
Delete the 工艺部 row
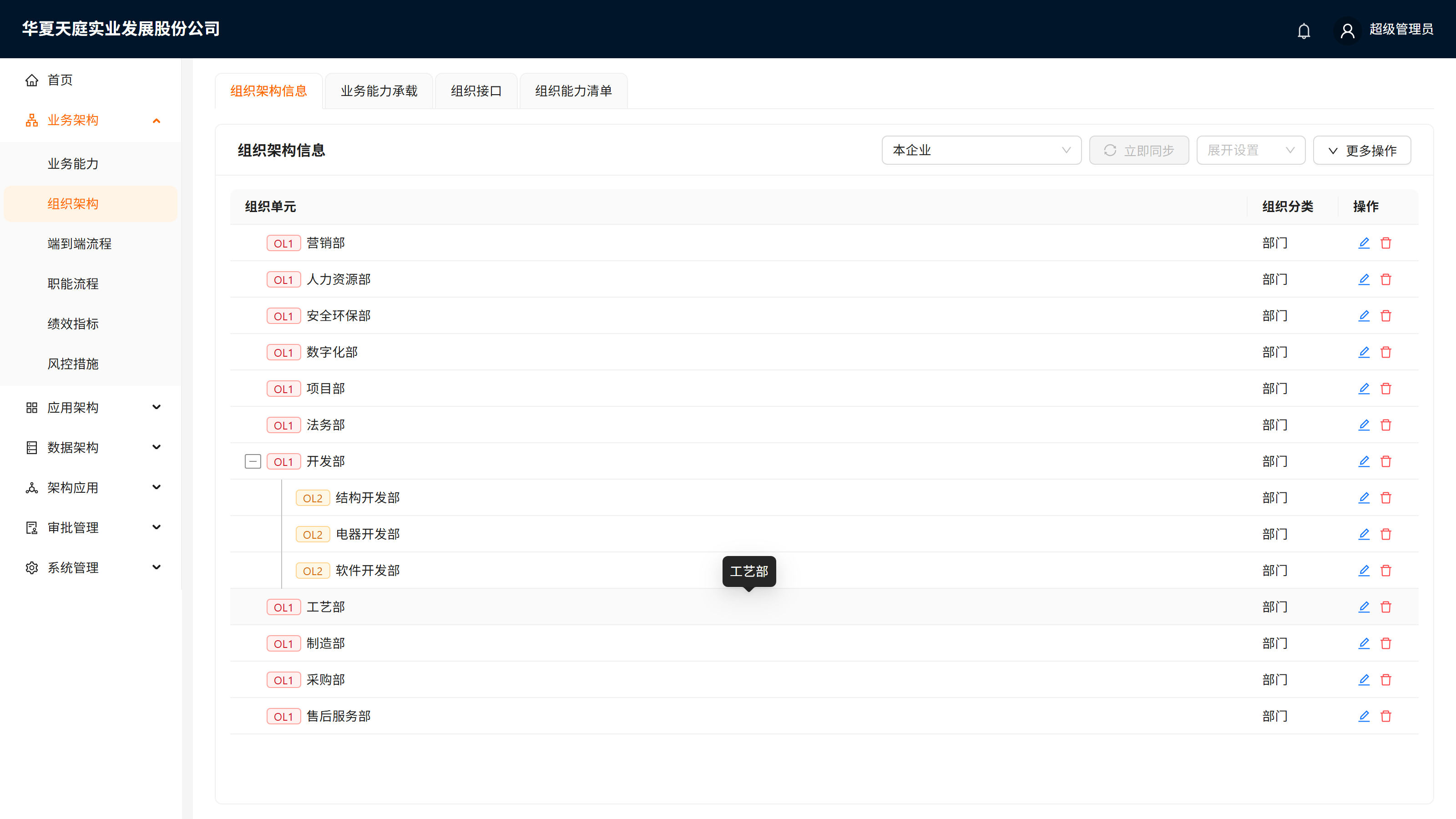coord(1386,607)
